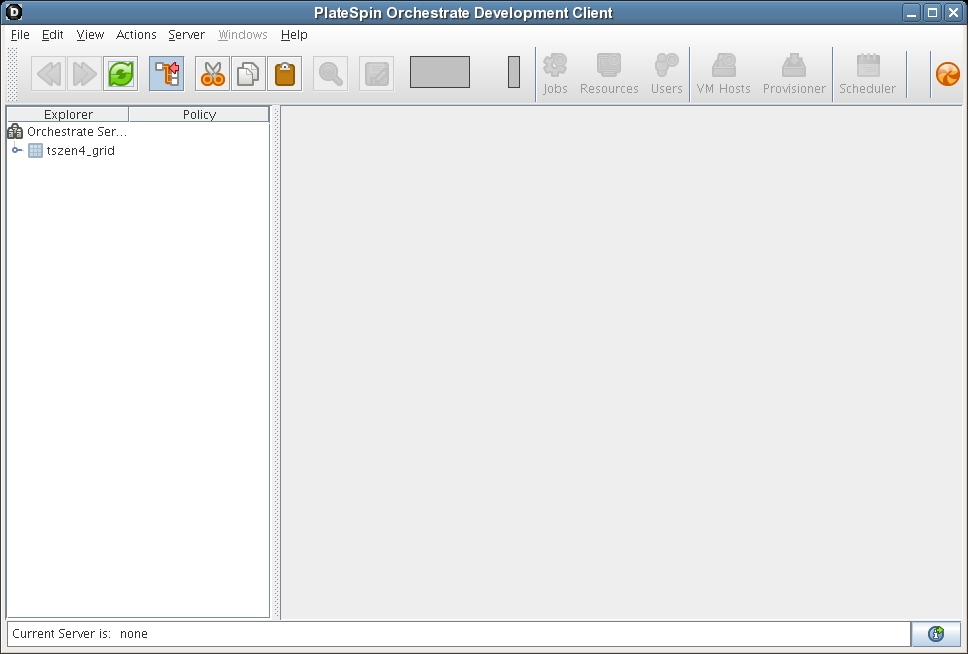Maximize the Development Client window
This screenshot has height=654, width=968.
(x=932, y=12)
